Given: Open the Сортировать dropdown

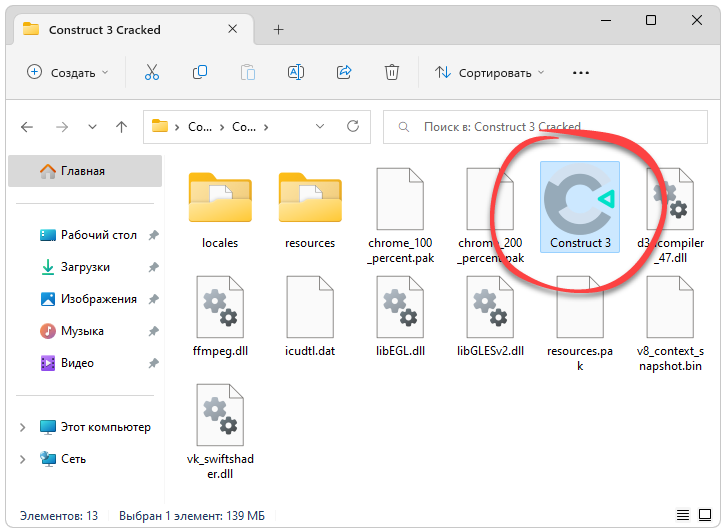Looking at the screenshot, I should (x=489, y=73).
